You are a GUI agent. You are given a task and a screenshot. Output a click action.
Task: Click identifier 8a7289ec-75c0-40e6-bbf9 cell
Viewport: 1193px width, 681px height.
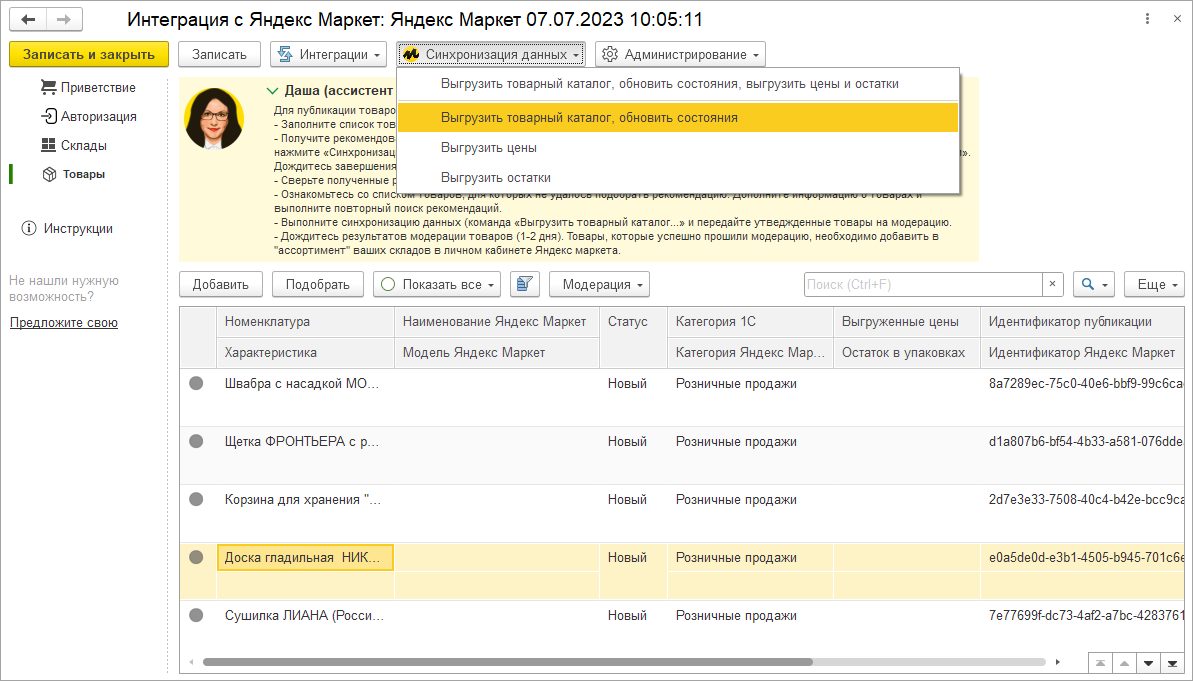[1082, 383]
